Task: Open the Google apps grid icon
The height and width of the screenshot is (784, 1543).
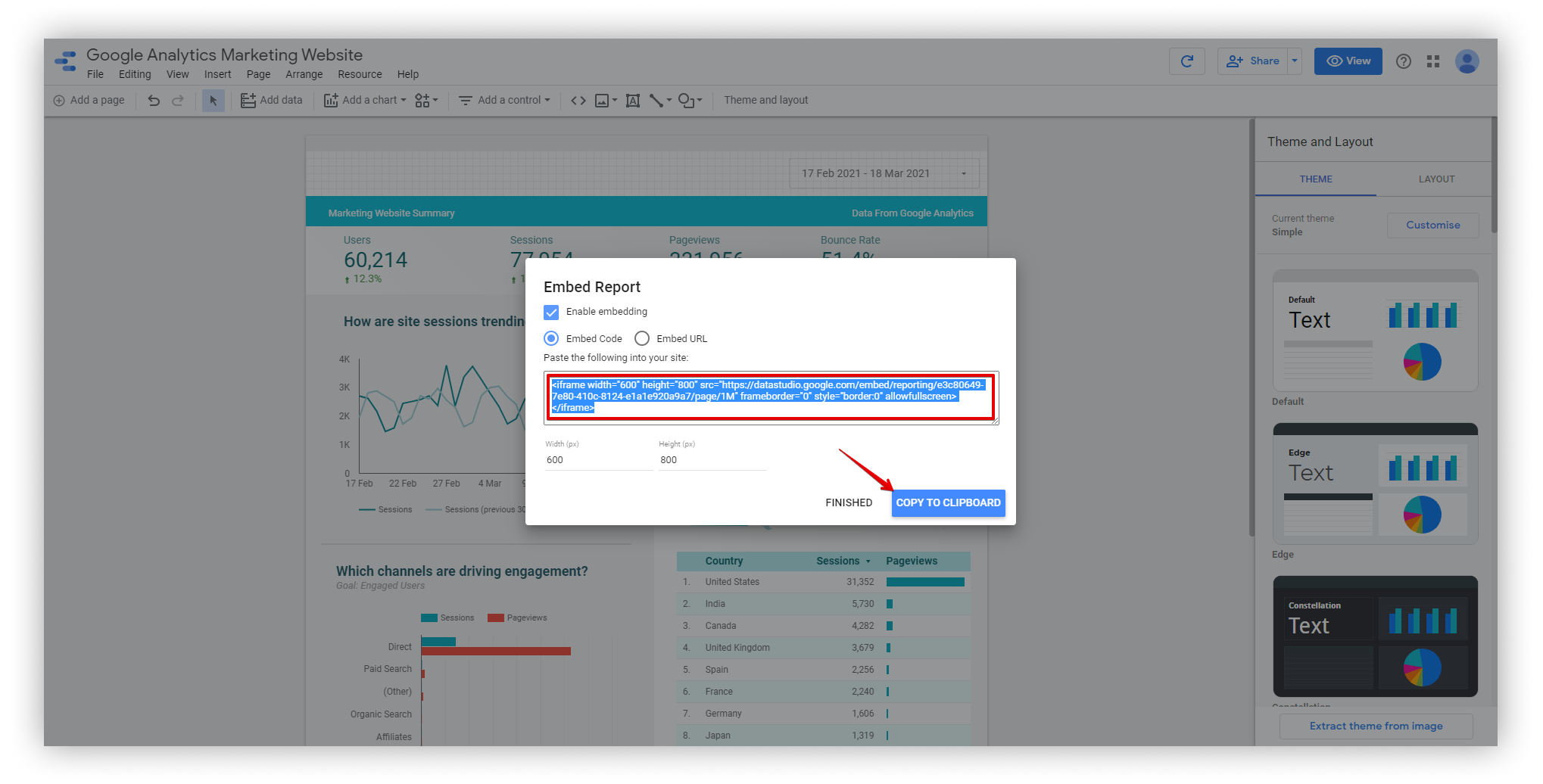Action: 1433,61
